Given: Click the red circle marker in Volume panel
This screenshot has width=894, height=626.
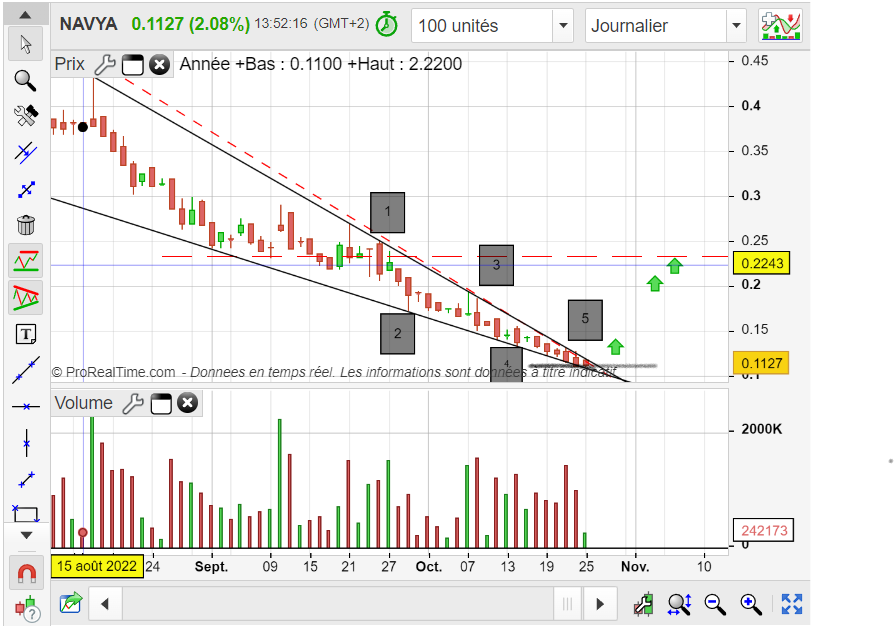Looking at the screenshot, I should click(83, 532).
